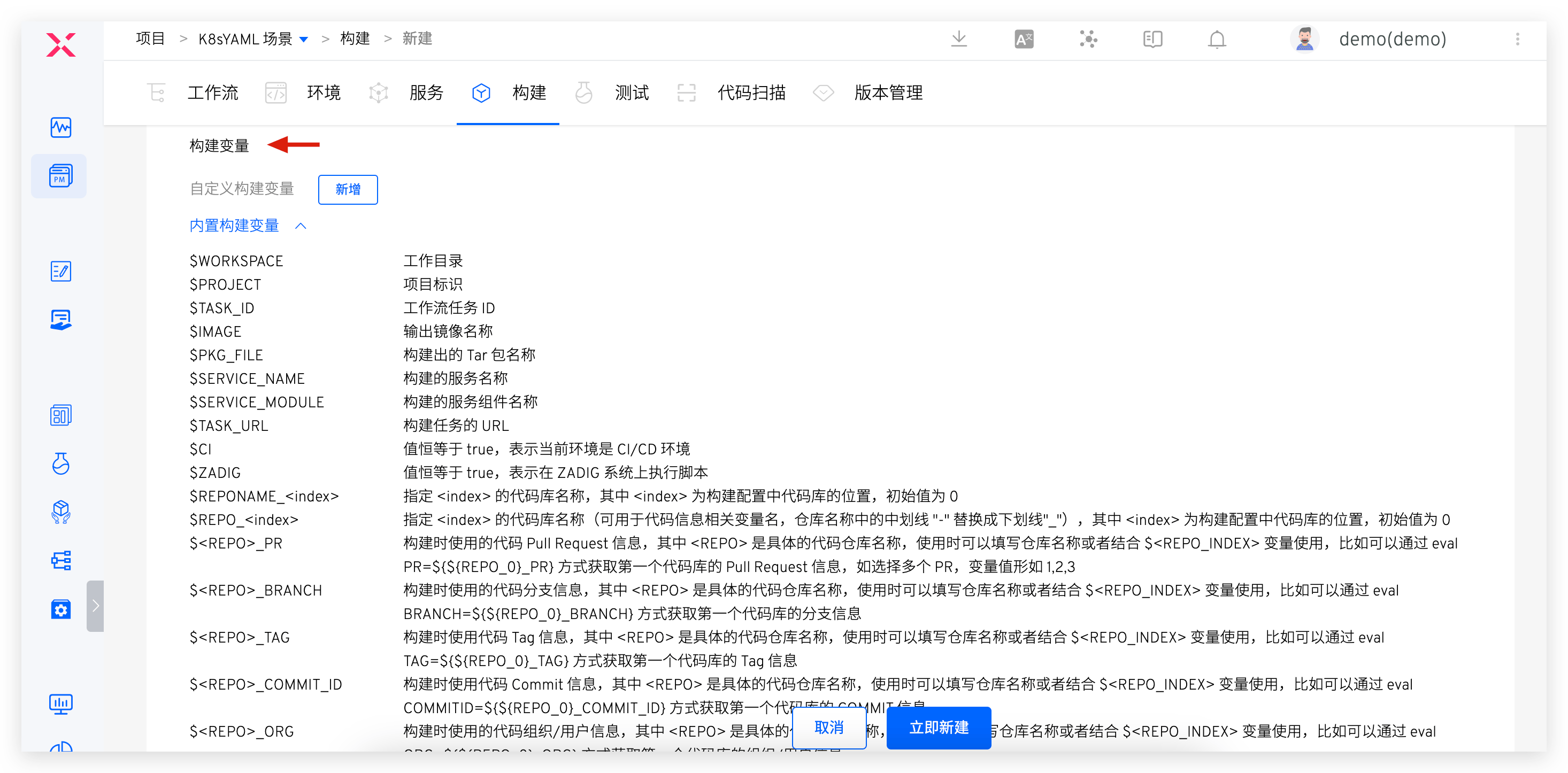The width and height of the screenshot is (1568, 773).
Task: Switch to the 工作流 tab
Action: 212,93
